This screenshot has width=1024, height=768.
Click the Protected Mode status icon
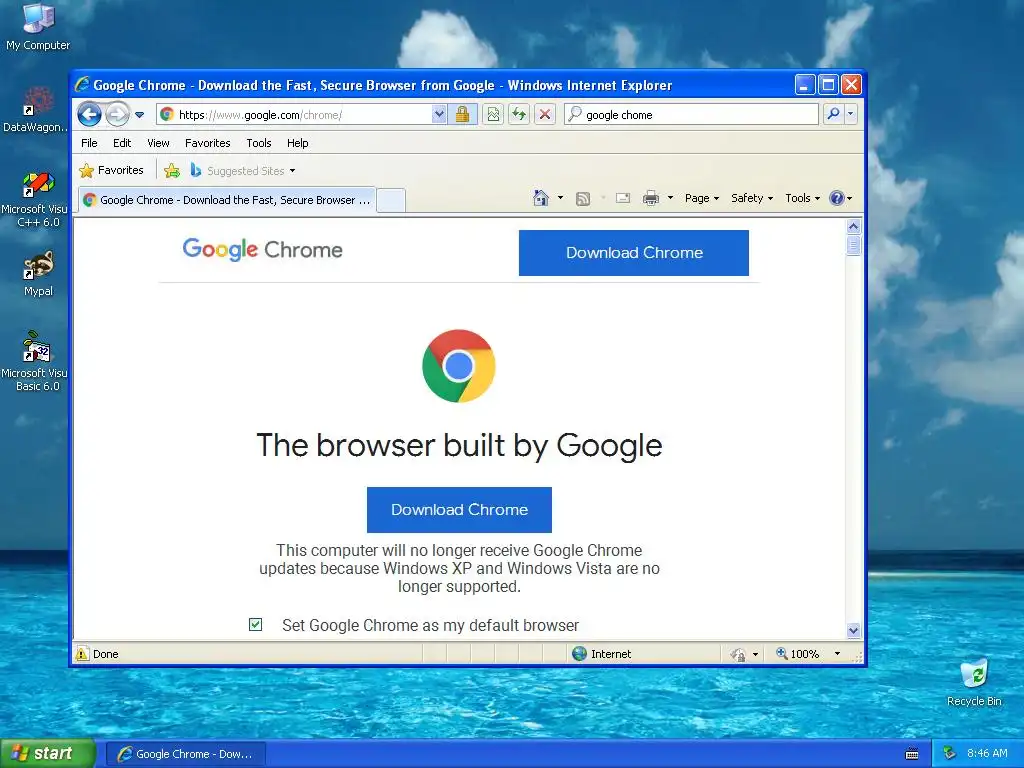(x=738, y=654)
